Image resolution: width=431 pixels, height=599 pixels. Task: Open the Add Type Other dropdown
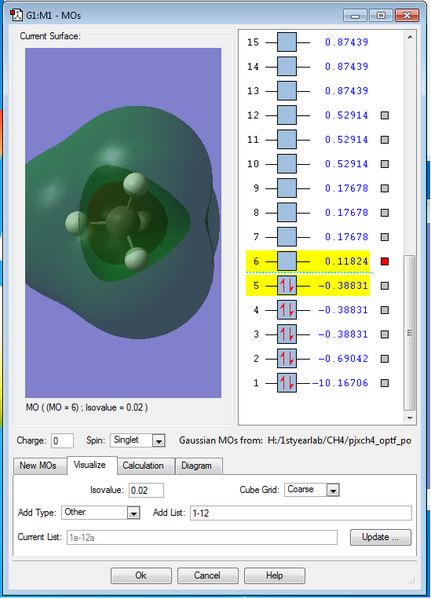[133, 513]
